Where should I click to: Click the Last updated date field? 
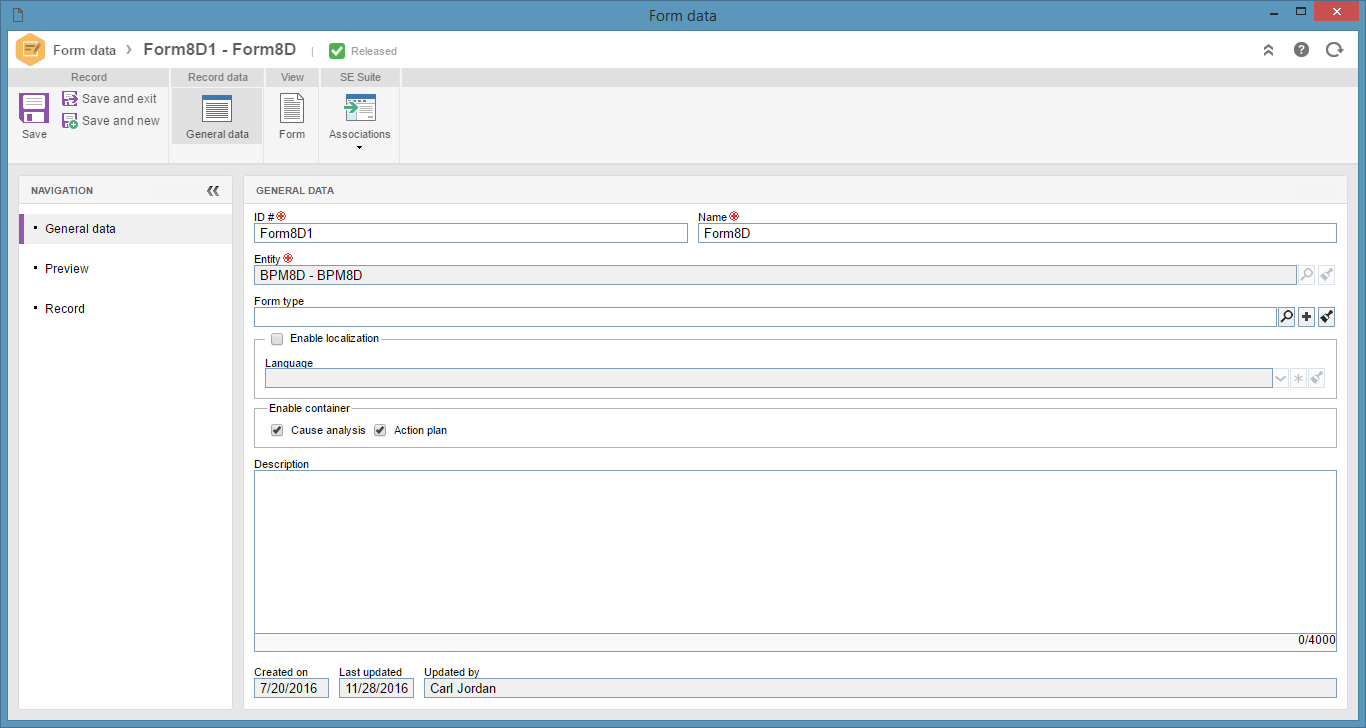click(376, 688)
